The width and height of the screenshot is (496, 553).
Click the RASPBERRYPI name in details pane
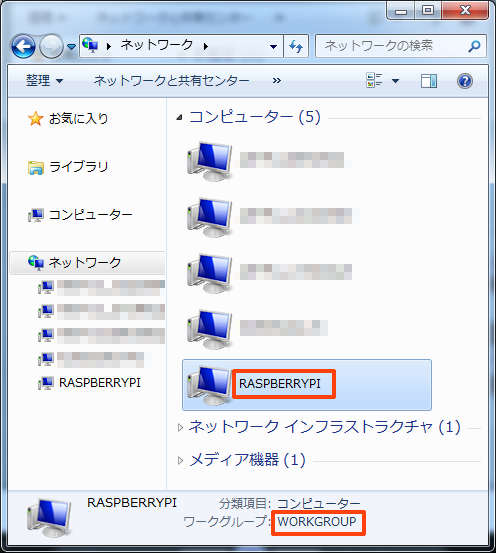click(x=132, y=503)
